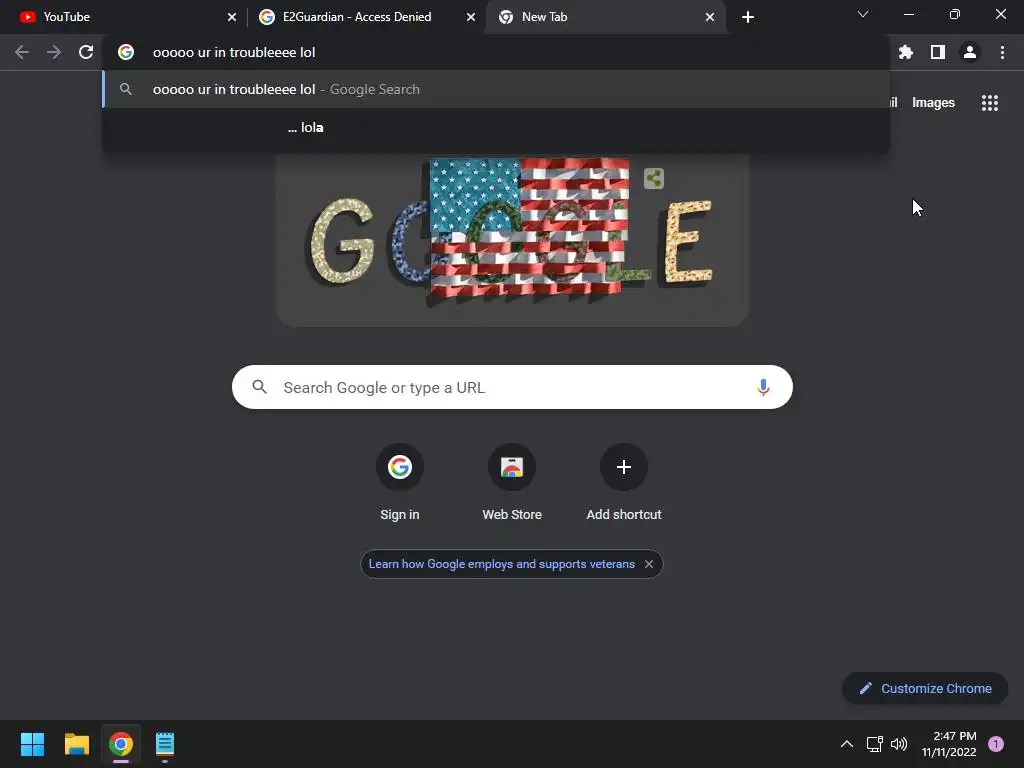Click the doodle share icon
1024x768 pixels.
[x=654, y=178]
